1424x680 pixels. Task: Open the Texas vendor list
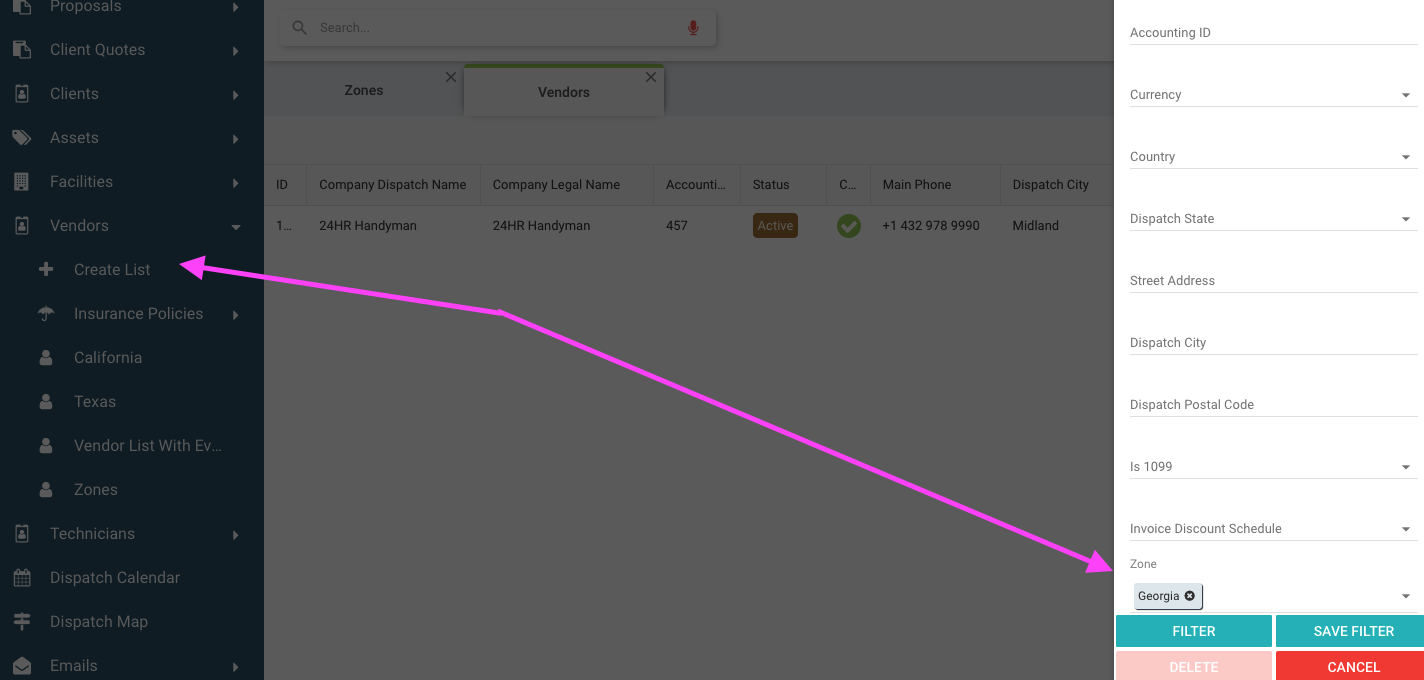95,402
